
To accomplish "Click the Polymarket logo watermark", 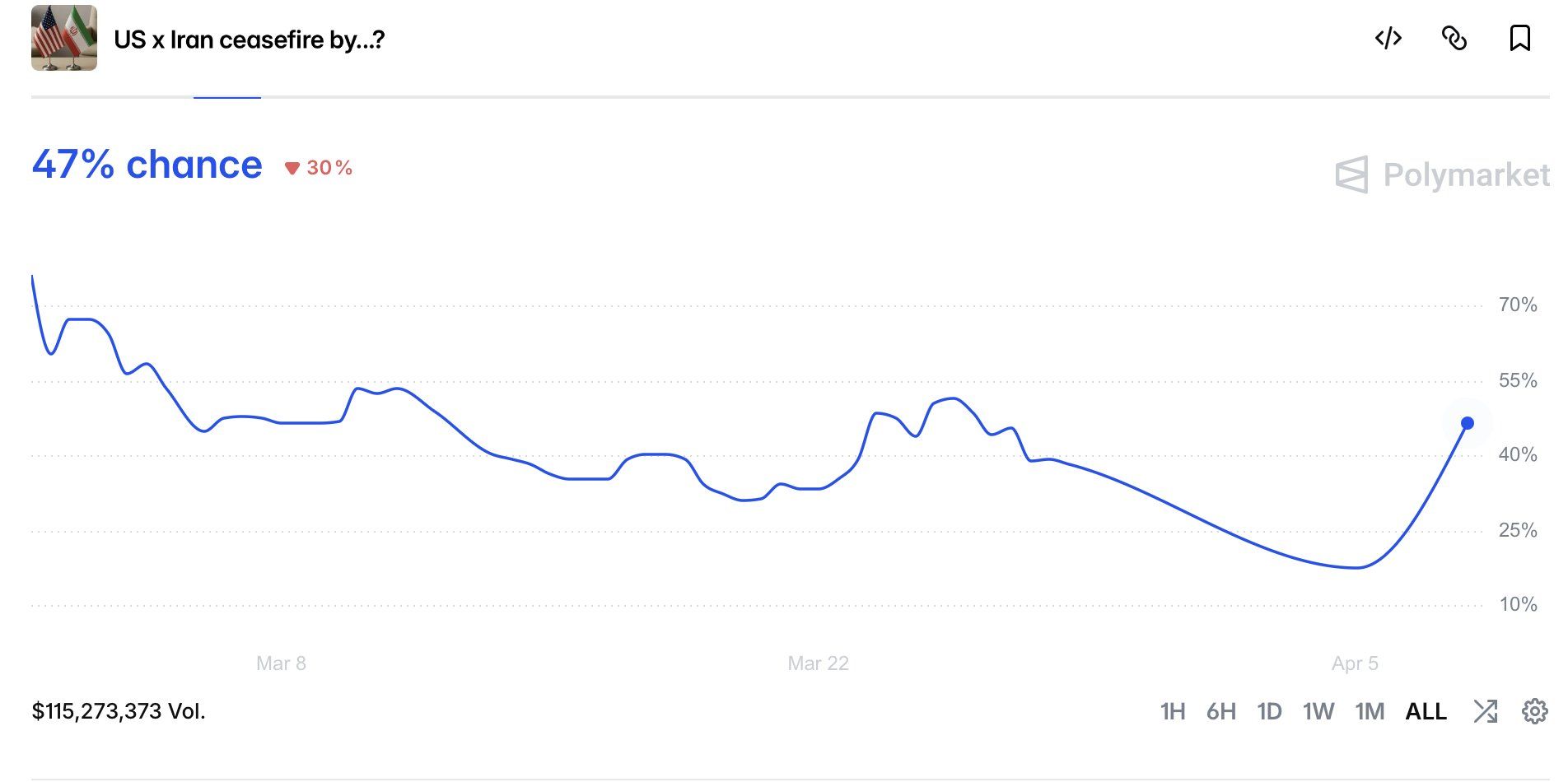I will click(1442, 175).
